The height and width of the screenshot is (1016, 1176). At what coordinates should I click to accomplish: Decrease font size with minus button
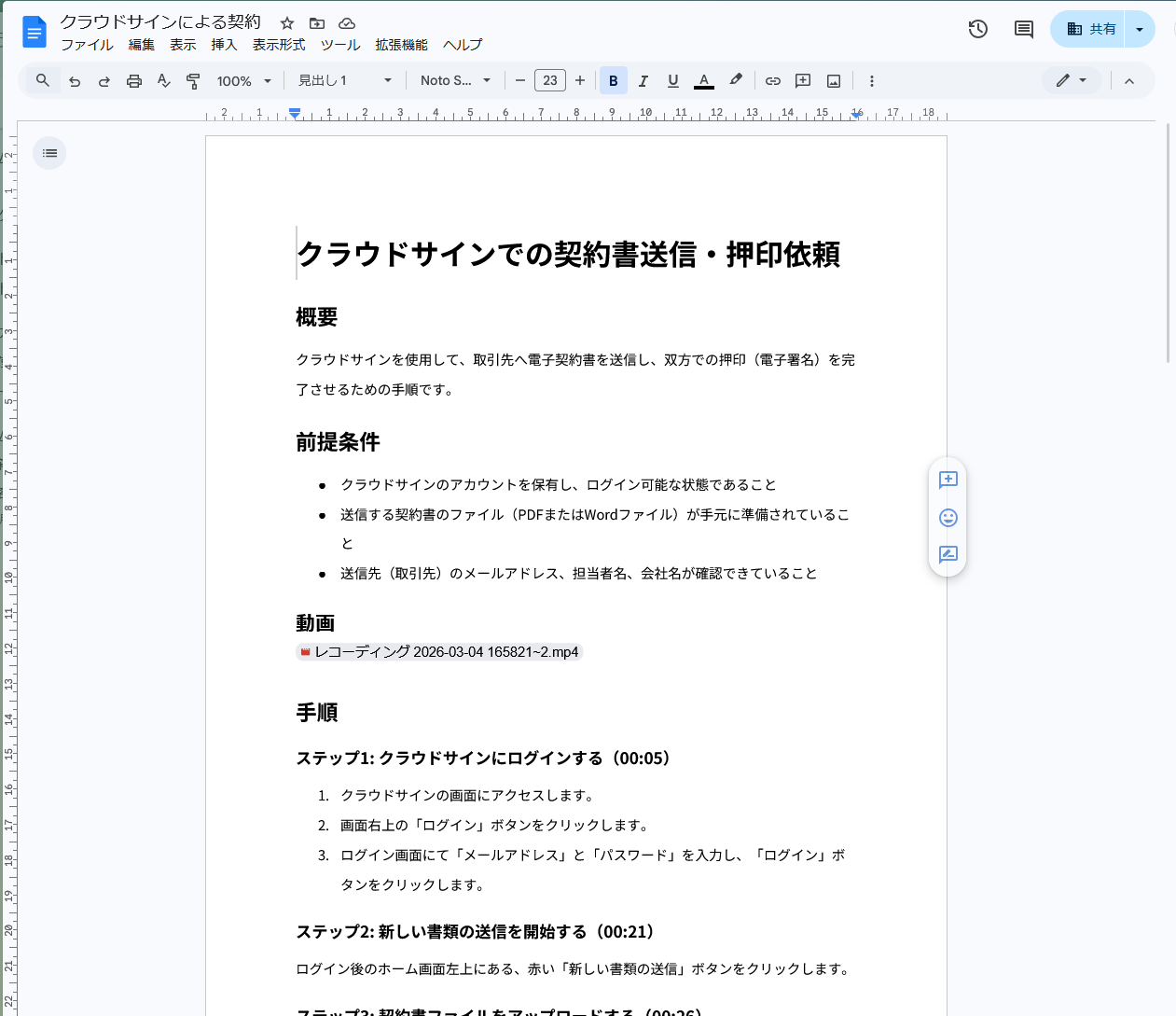pos(520,81)
